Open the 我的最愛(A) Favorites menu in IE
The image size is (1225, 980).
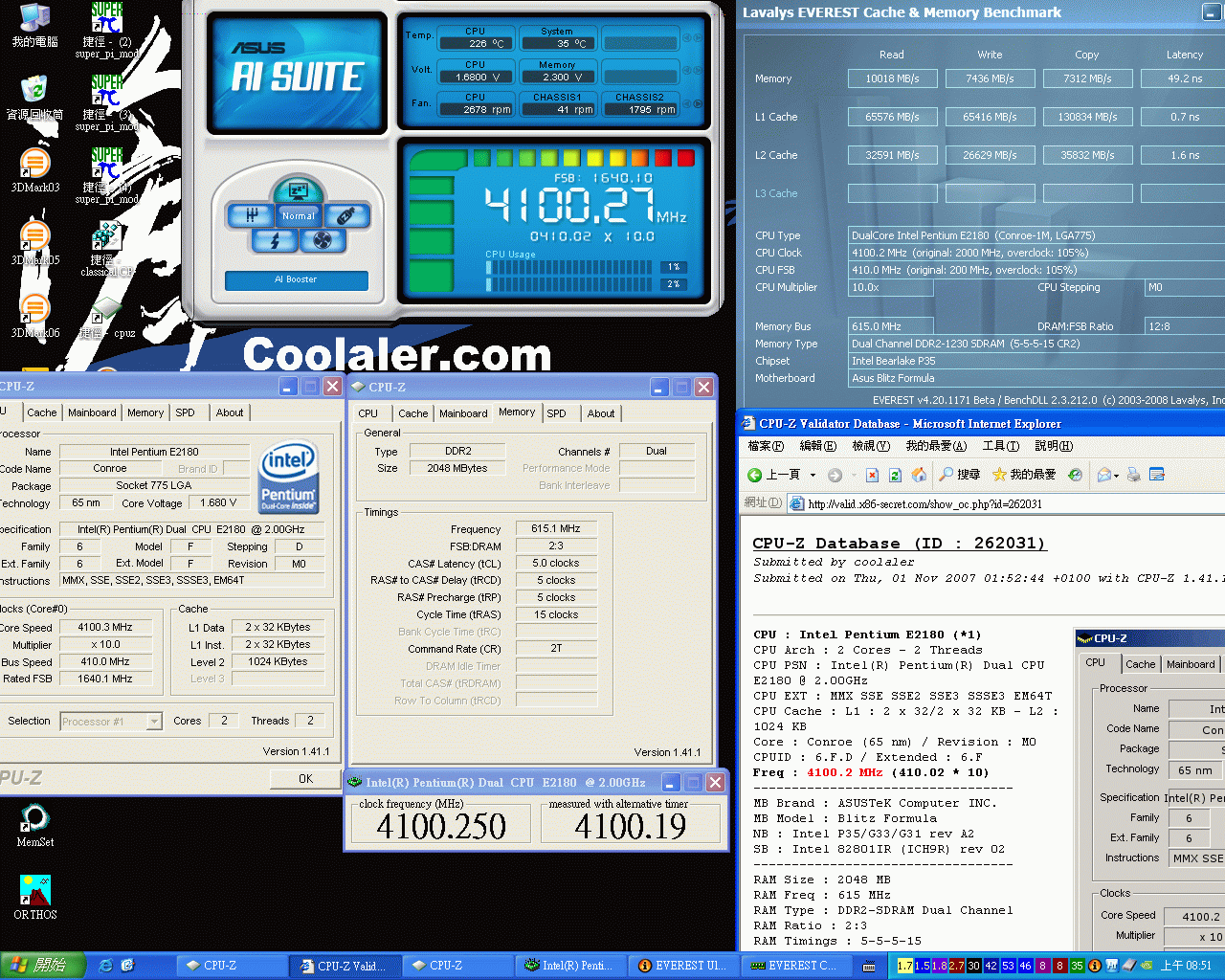[x=936, y=446]
